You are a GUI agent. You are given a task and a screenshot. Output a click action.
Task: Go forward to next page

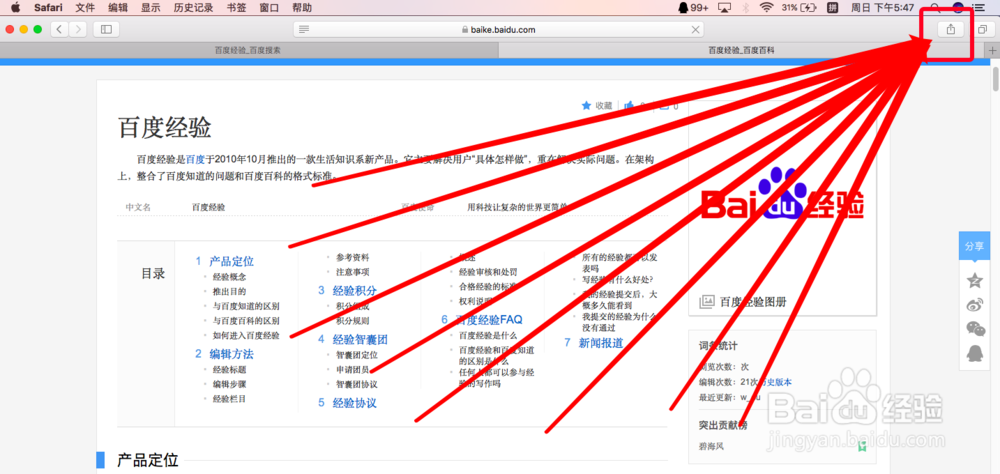[x=78, y=29]
